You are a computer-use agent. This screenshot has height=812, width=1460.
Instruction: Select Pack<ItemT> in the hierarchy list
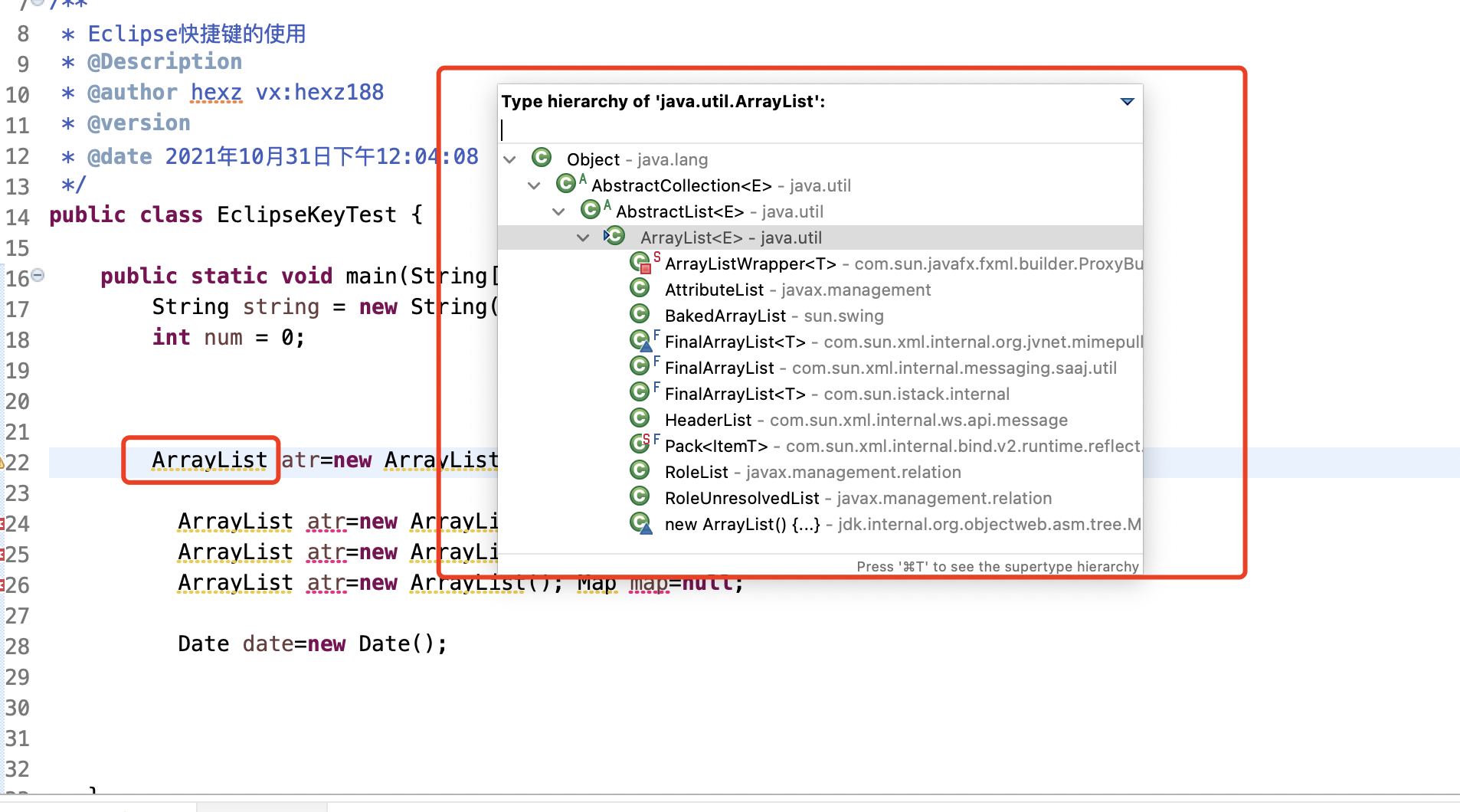click(x=715, y=446)
